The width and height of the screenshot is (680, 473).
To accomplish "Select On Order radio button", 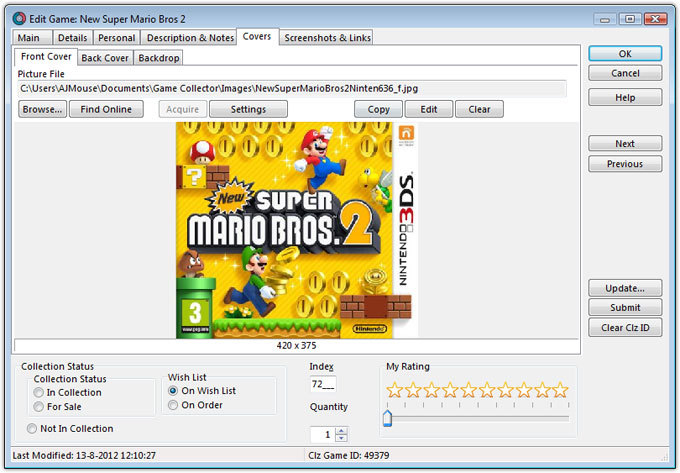I will coord(173,405).
